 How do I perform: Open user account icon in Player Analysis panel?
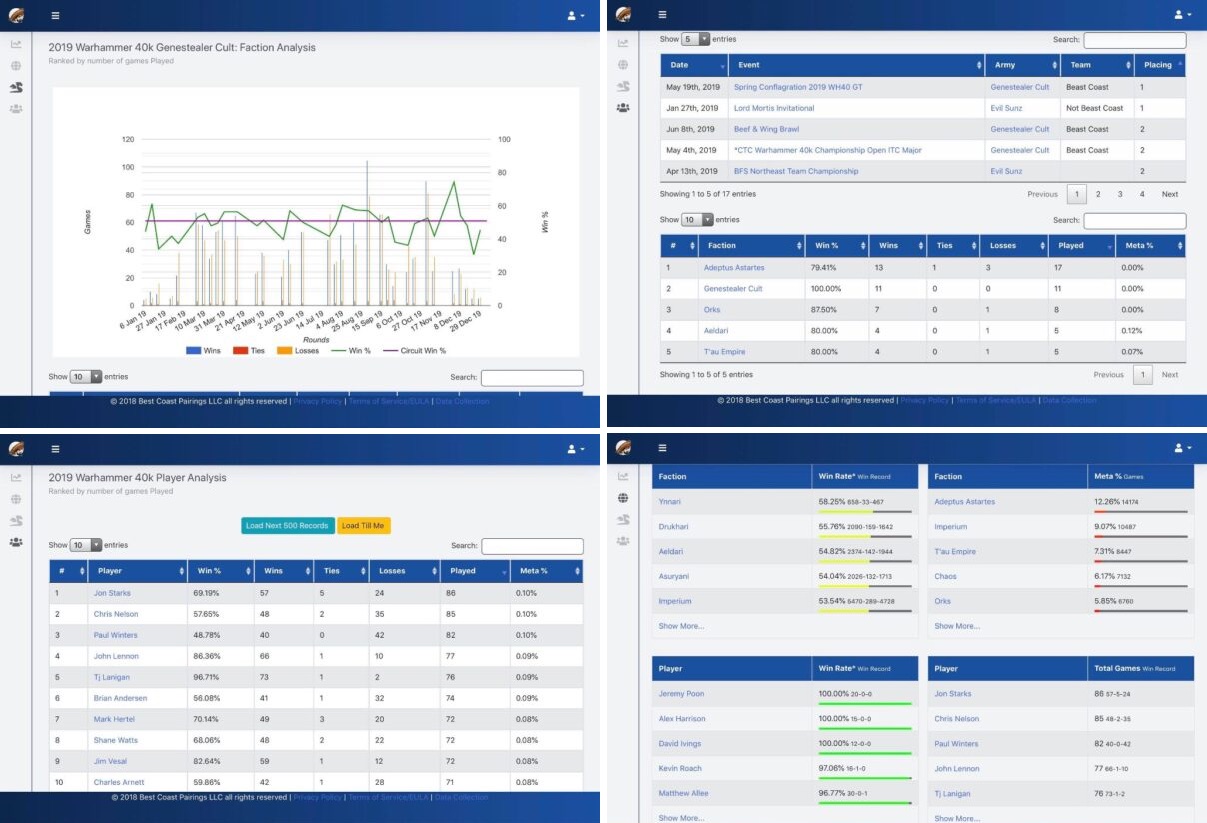(x=576, y=450)
